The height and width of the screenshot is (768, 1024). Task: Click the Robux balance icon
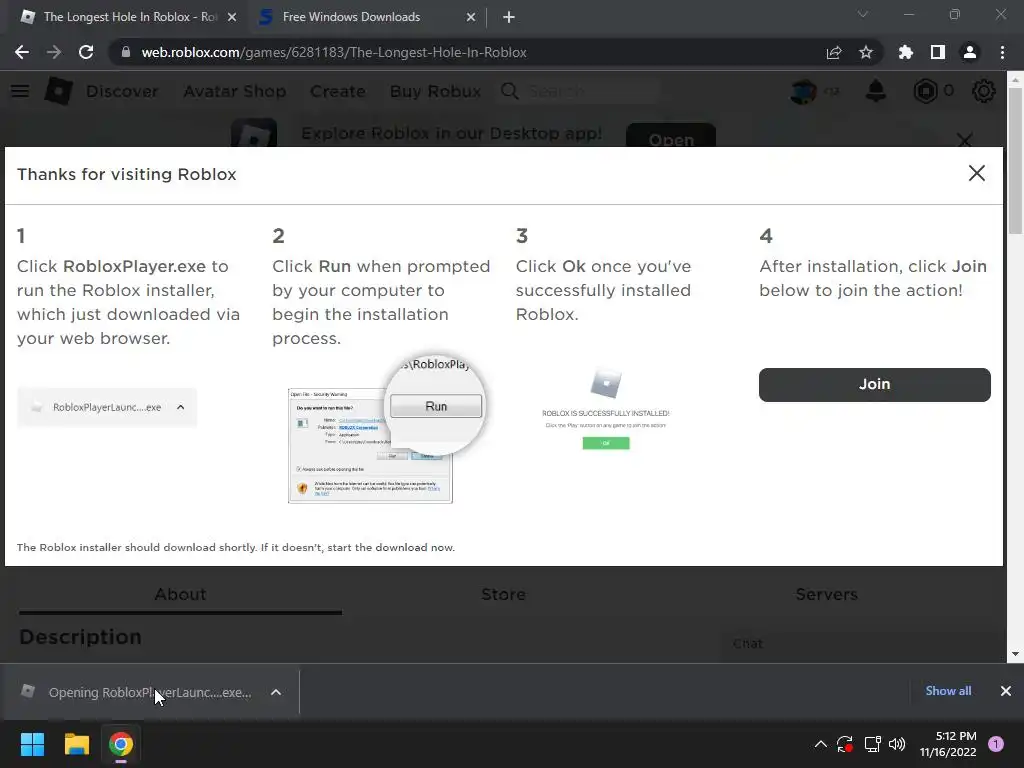coord(925,91)
